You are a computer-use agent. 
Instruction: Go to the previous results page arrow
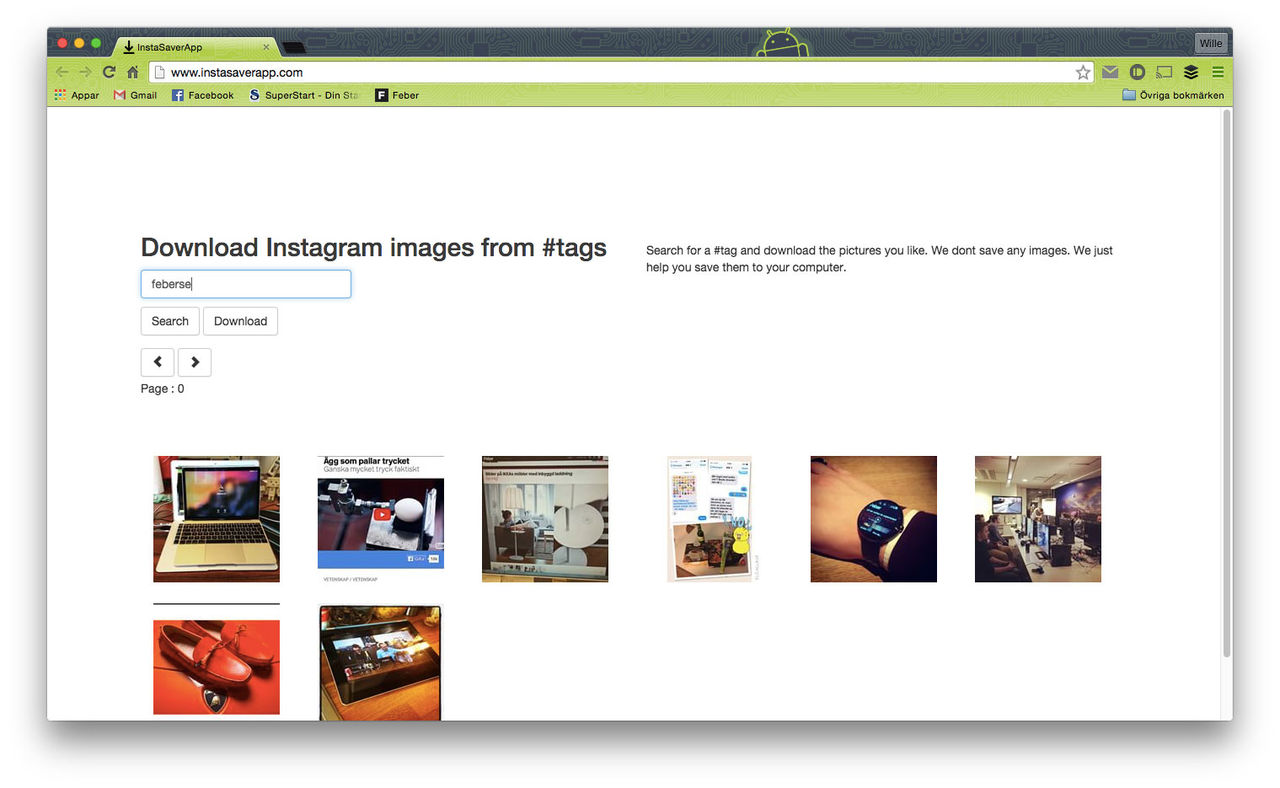coord(157,362)
